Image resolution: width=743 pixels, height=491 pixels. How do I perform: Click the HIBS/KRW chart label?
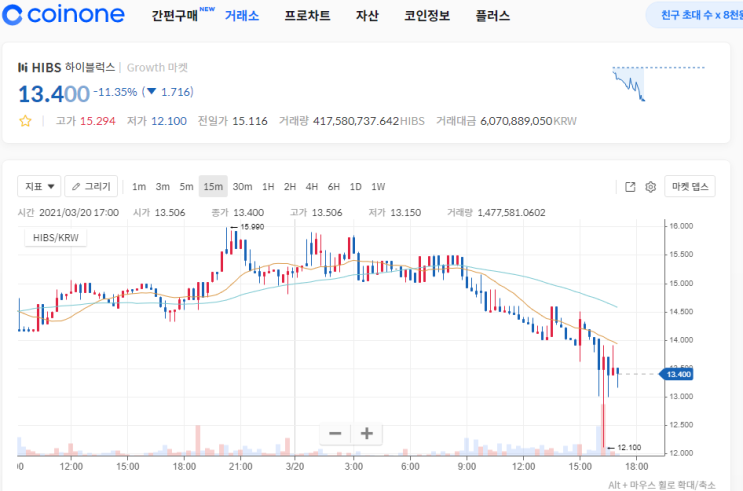[55, 237]
